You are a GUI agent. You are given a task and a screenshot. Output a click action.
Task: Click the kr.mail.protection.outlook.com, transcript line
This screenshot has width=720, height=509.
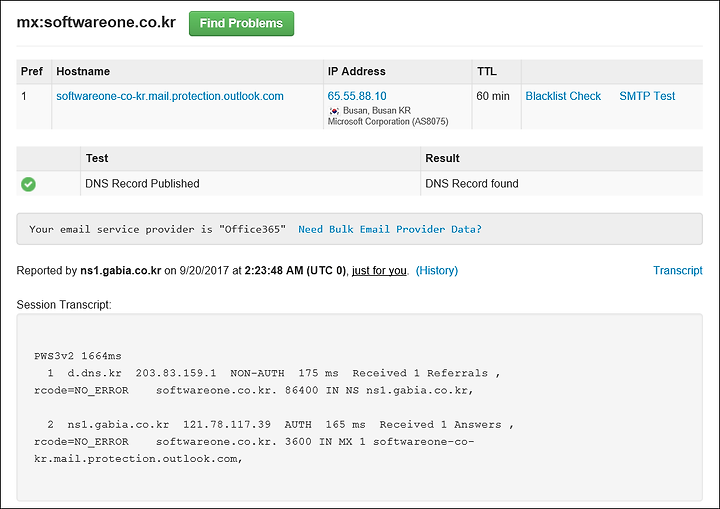pos(138,458)
